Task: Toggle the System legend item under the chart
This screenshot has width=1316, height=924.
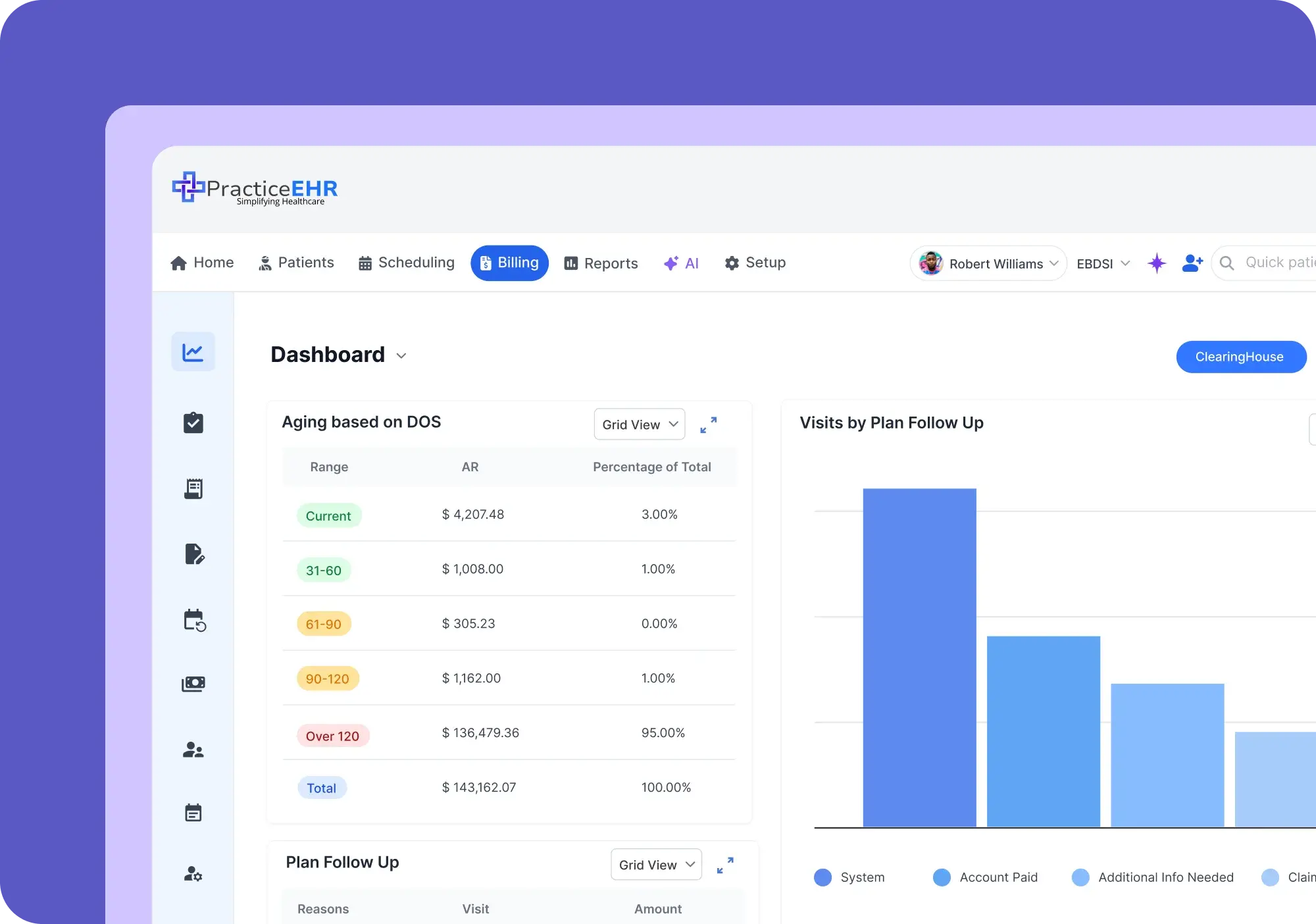Action: point(849,877)
